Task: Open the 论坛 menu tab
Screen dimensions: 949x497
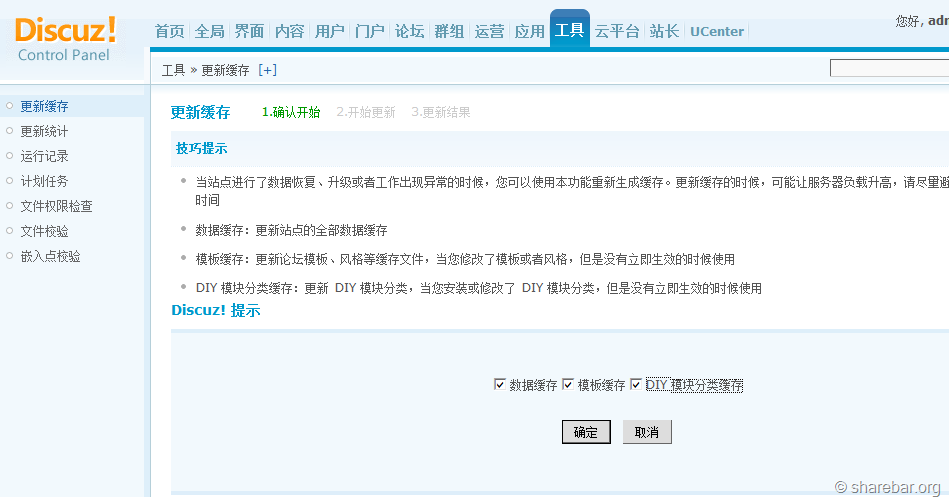Action: 409,31
